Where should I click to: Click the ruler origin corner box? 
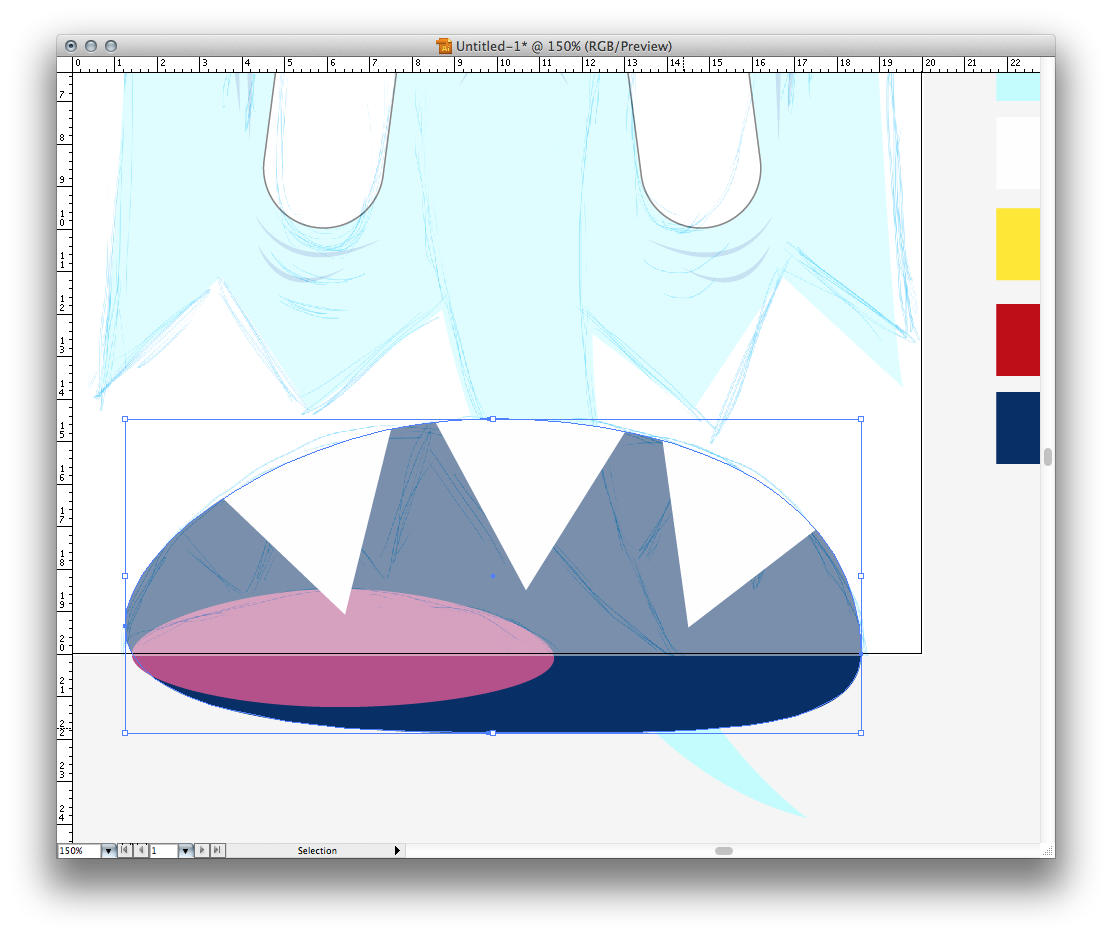(x=65, y=63)
